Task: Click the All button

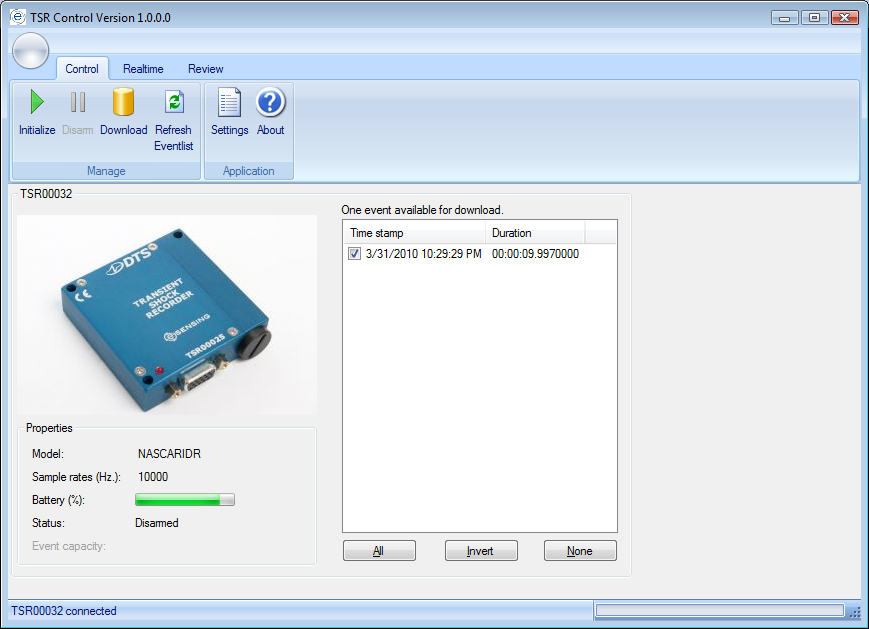Action: (379, 551)
